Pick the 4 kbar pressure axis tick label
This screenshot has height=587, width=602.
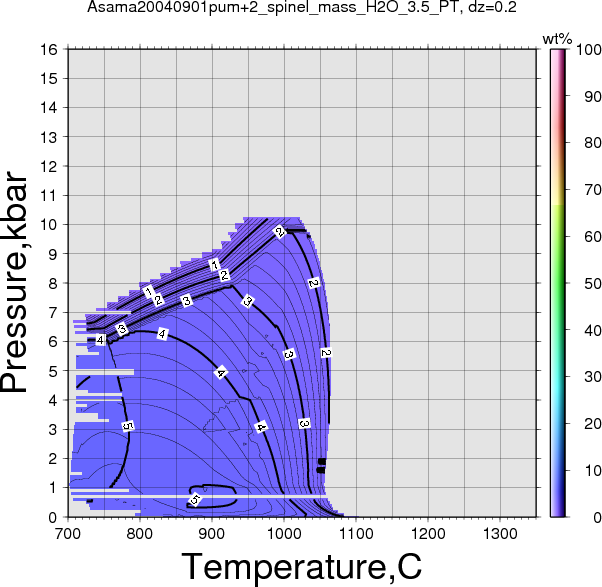click(53, 400)
